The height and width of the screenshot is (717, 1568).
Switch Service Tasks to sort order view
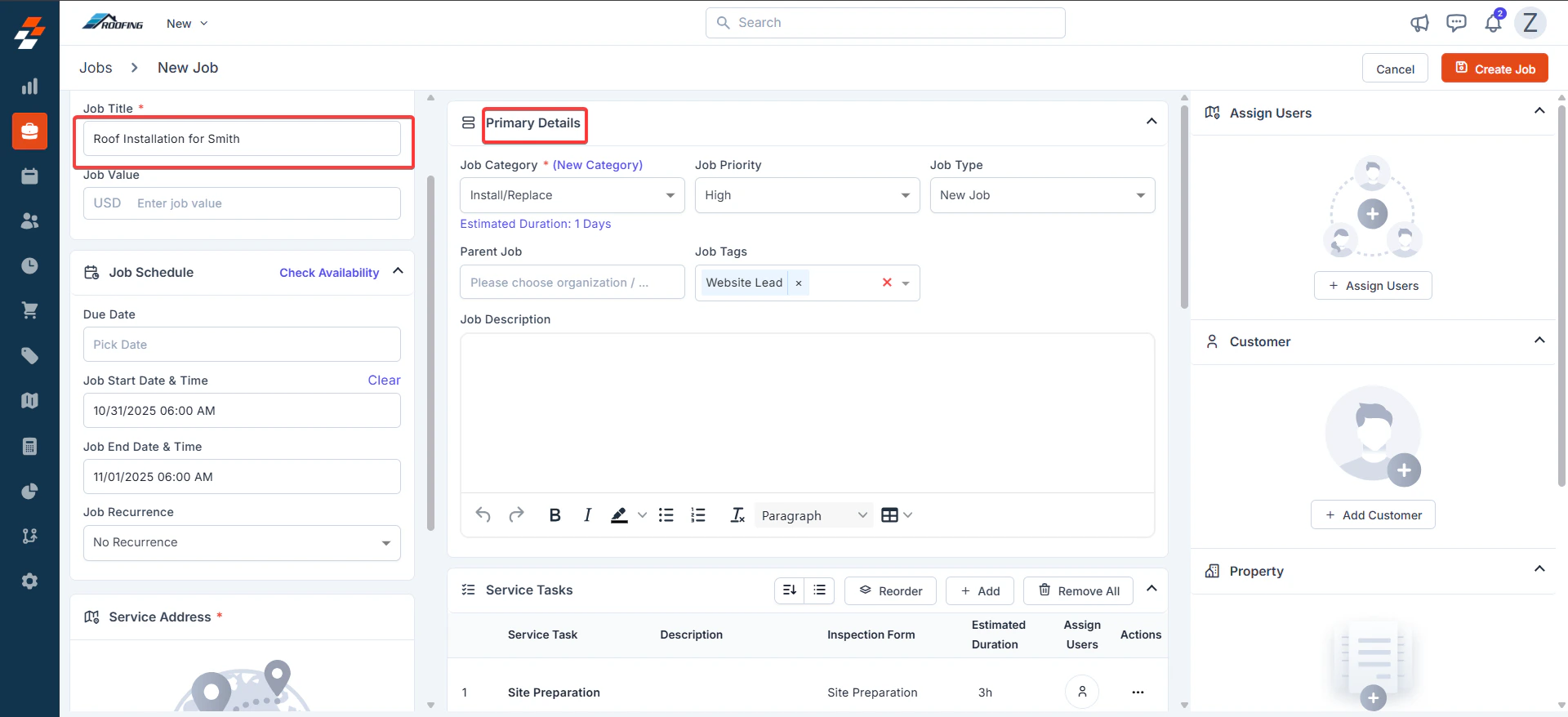click(x=790, y=590)
